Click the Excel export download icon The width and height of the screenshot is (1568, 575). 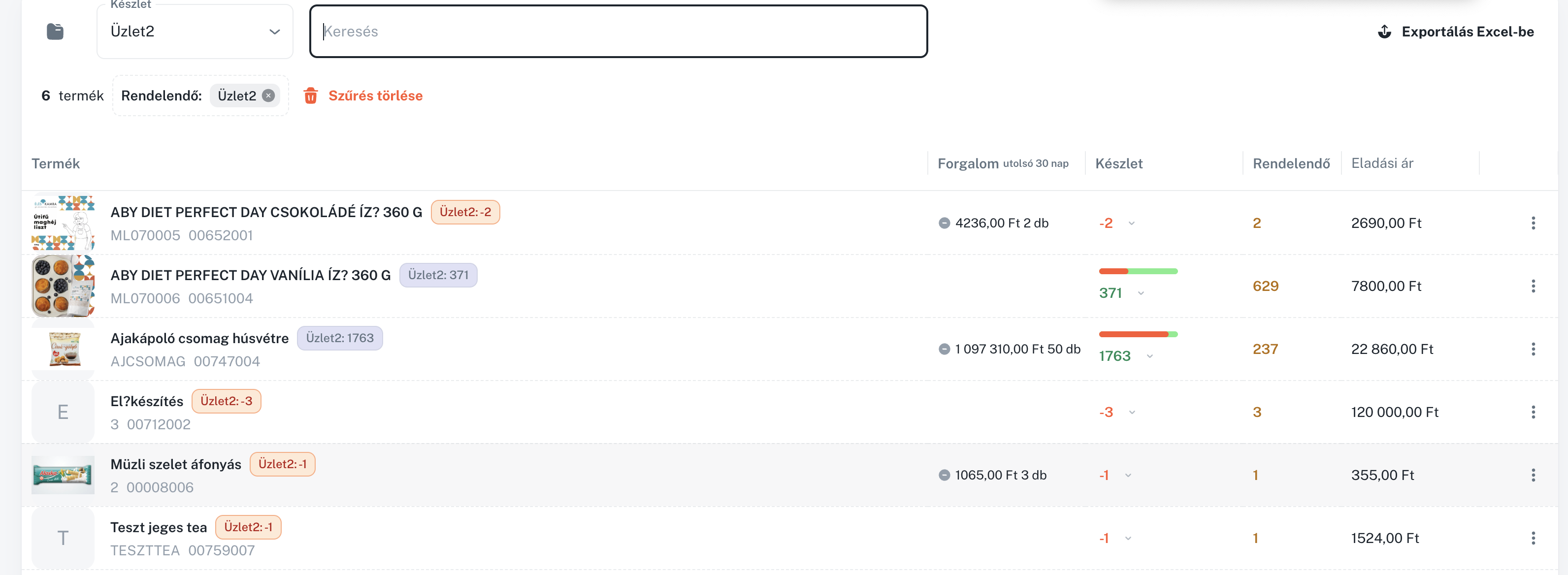point(1384,32)
